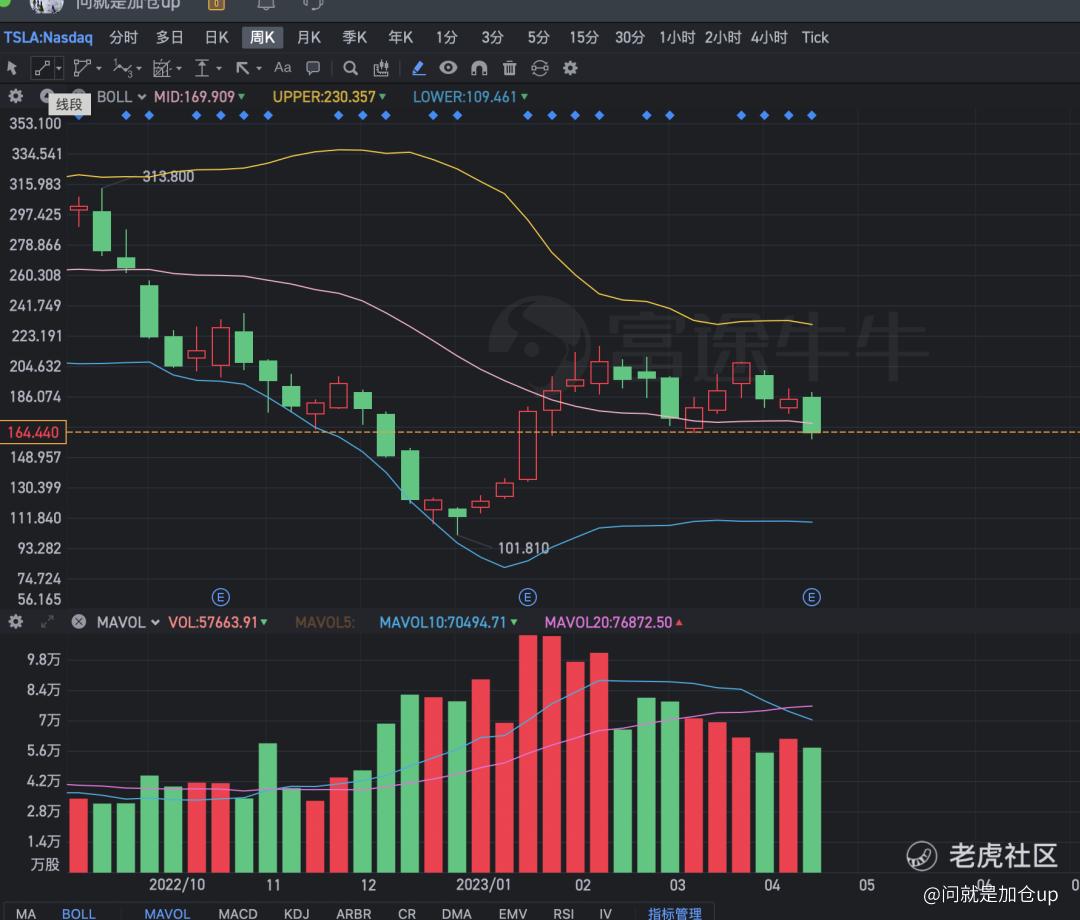Image resolution: width=1080 pixels, height=920 pixels.
Task: Click the magnifier zoom tool
Action: point(351,68)
